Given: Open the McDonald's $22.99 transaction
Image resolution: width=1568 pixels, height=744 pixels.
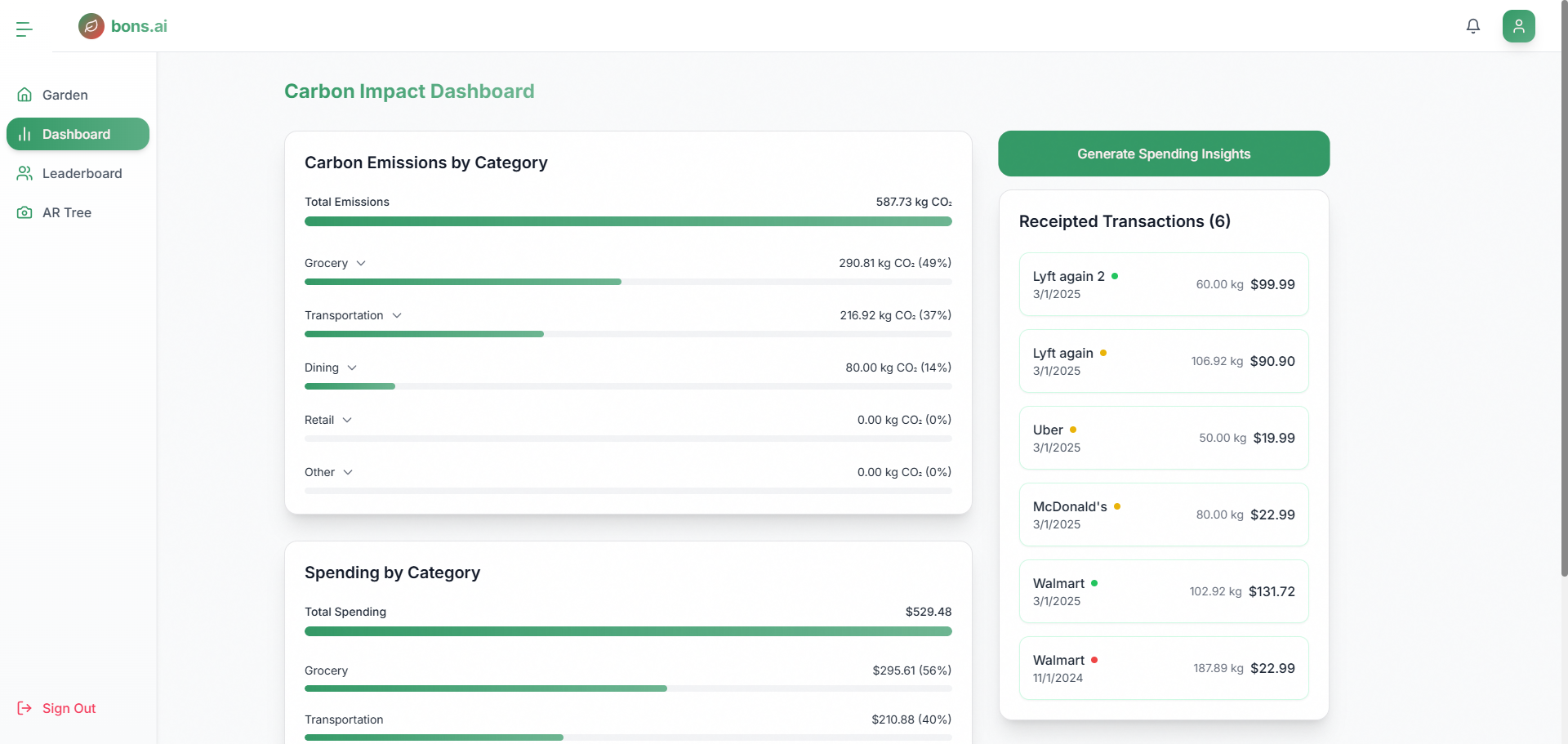Looking at the screenshot, I should click(1164, 515).
